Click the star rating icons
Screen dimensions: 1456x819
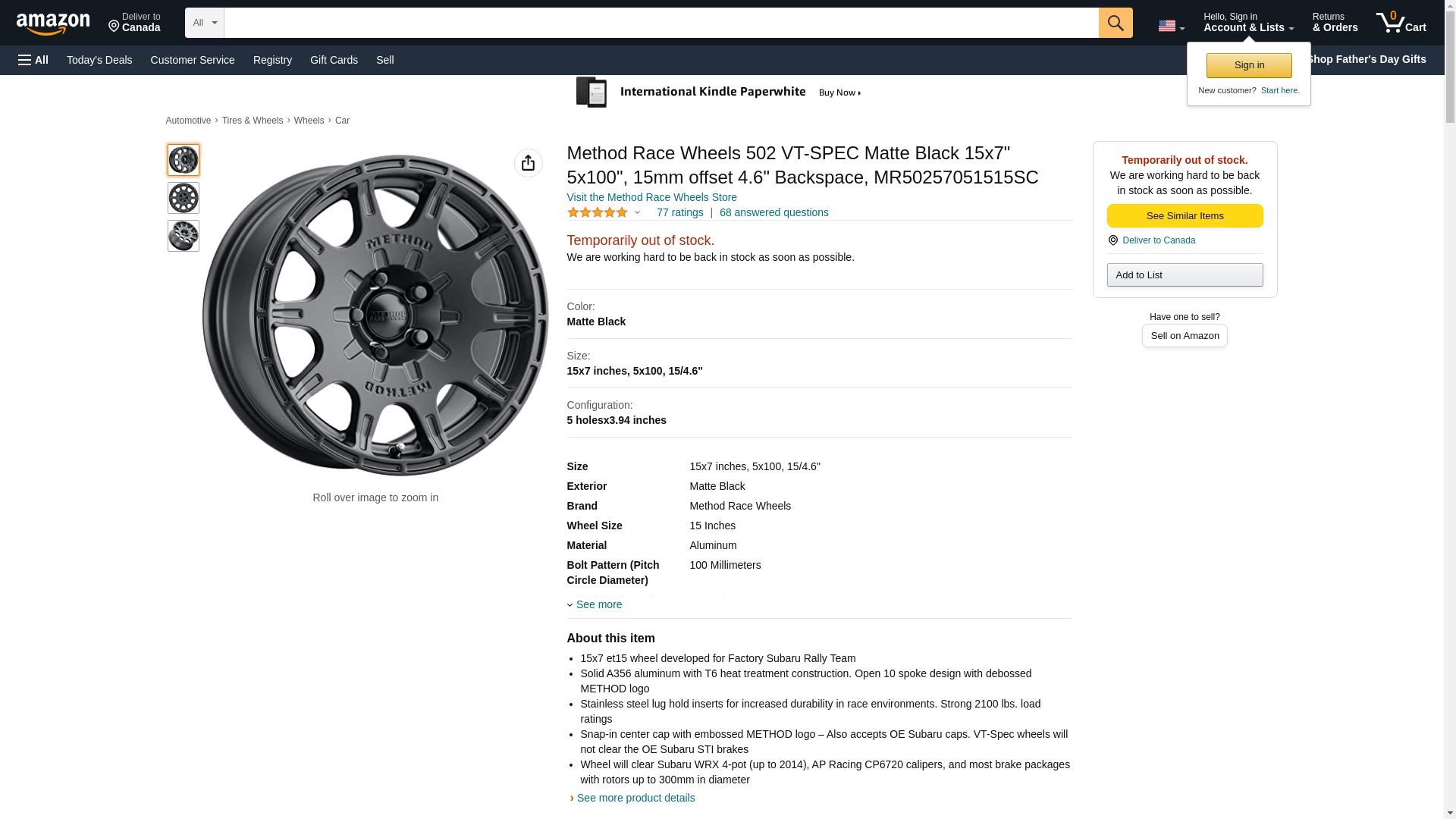[598, 213]
